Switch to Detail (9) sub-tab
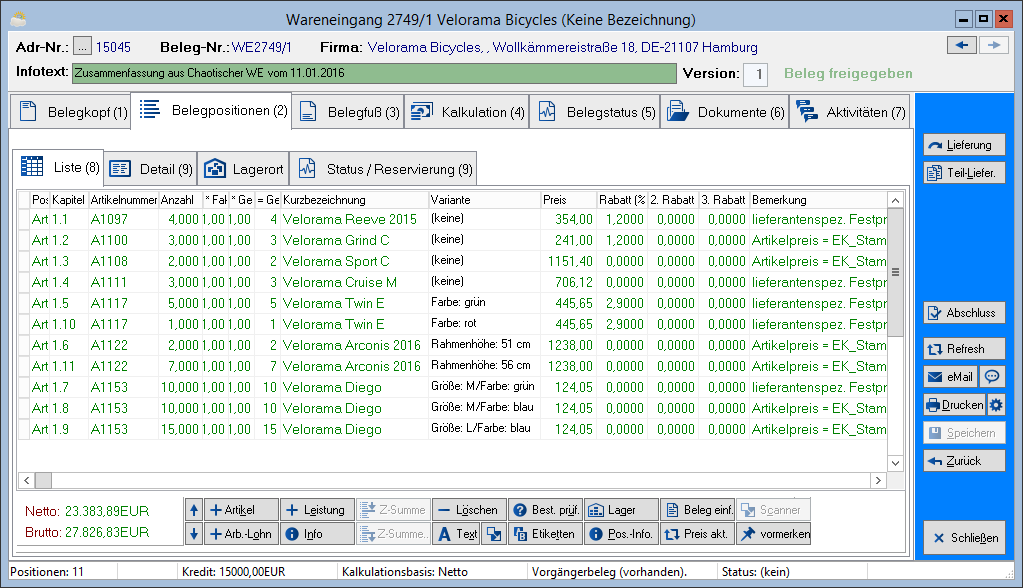1023x588 pixels. tap(151, 169)
